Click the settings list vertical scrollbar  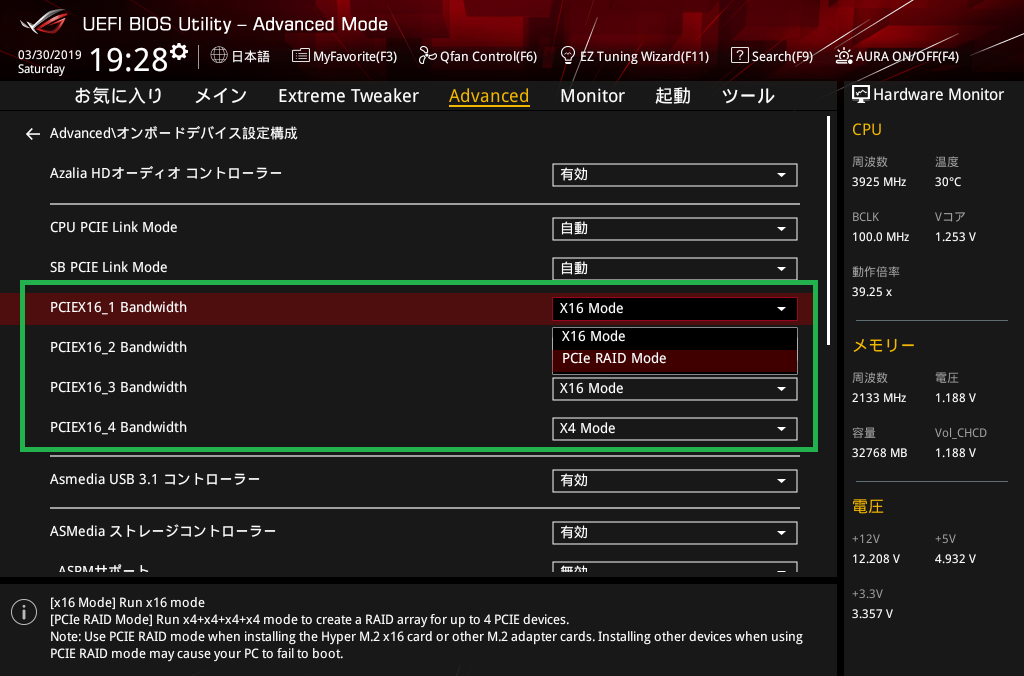point(828,231)
